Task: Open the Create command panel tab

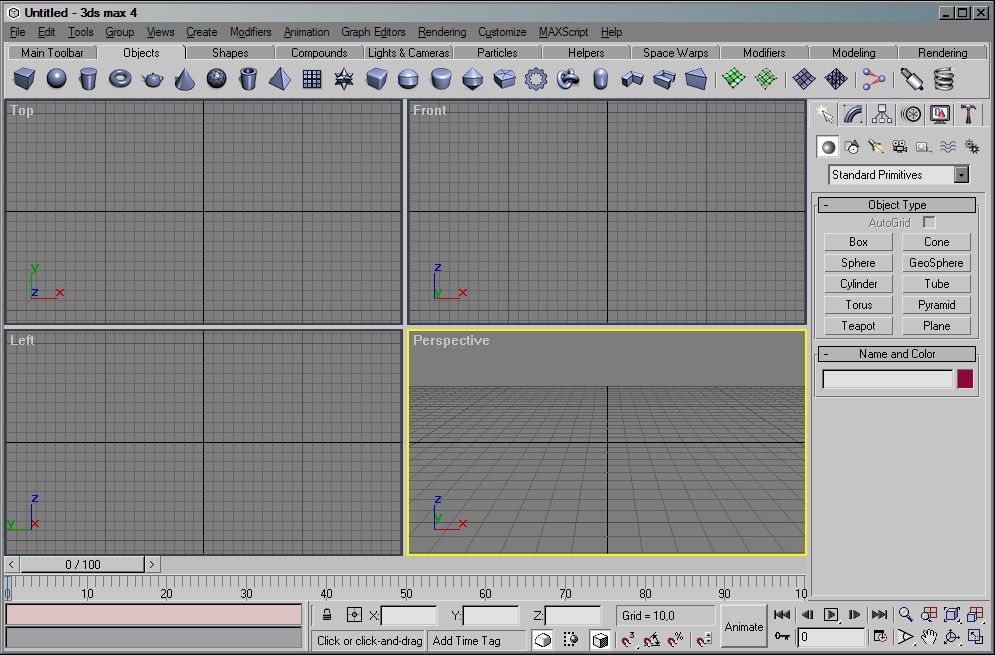Action: point(825,114)
